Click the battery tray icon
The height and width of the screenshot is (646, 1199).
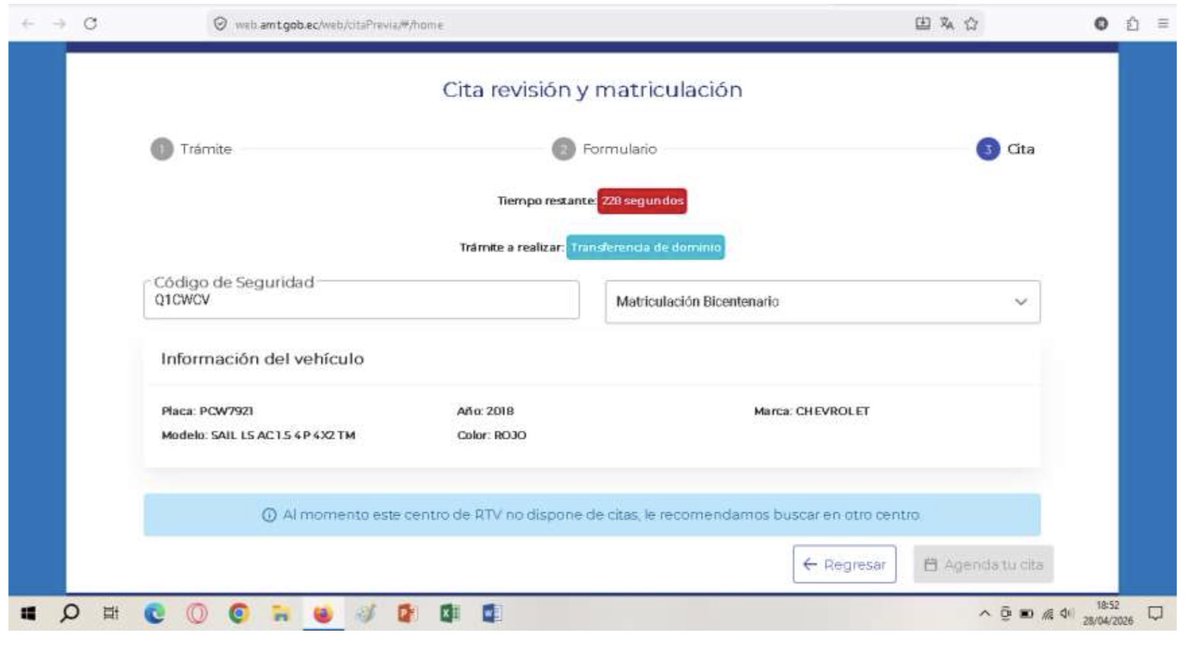click(x=1026, y=613)
